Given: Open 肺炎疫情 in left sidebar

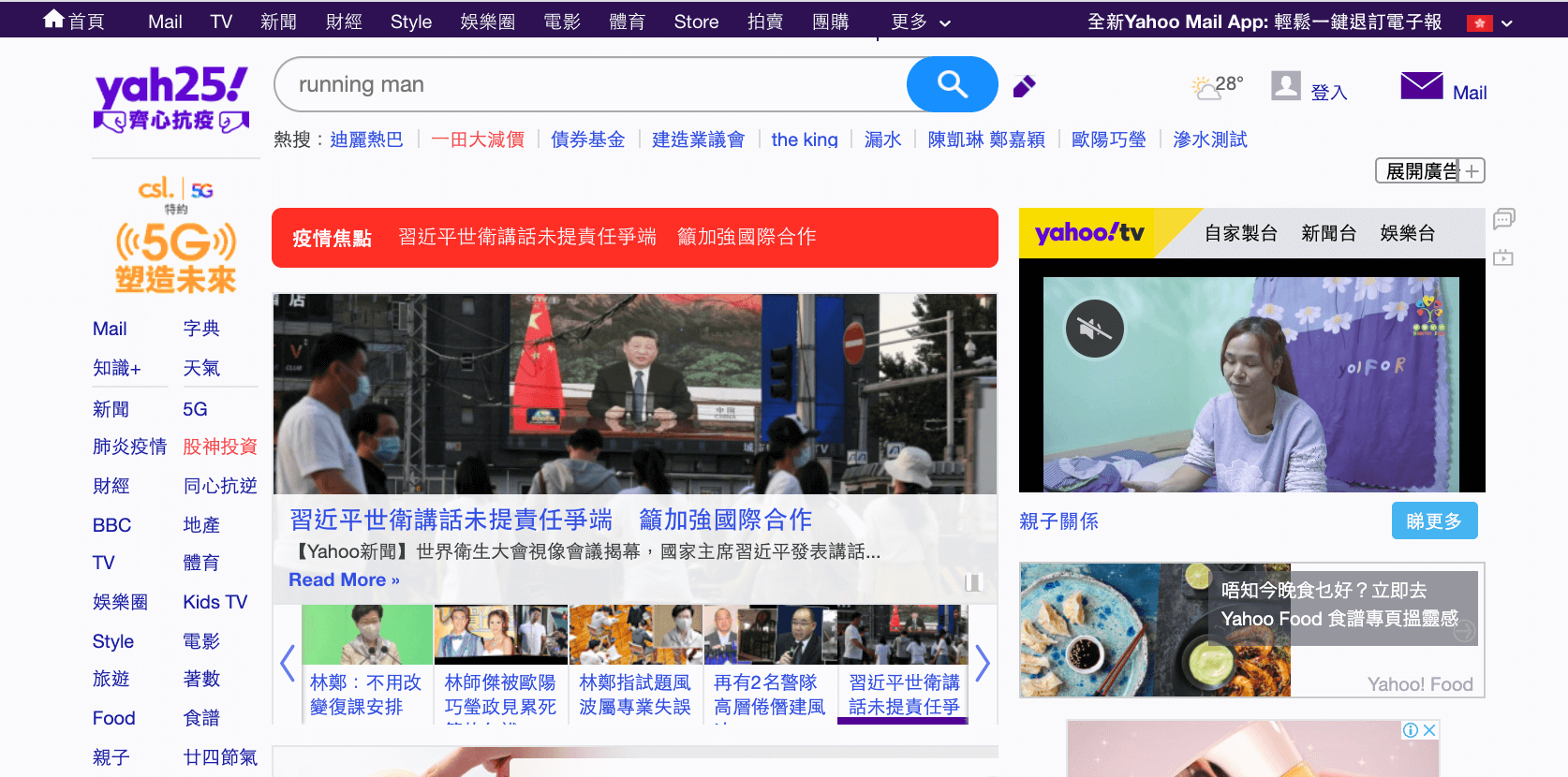Looking at the screenshot, I should pyautogui.click(x=129, y=447).
